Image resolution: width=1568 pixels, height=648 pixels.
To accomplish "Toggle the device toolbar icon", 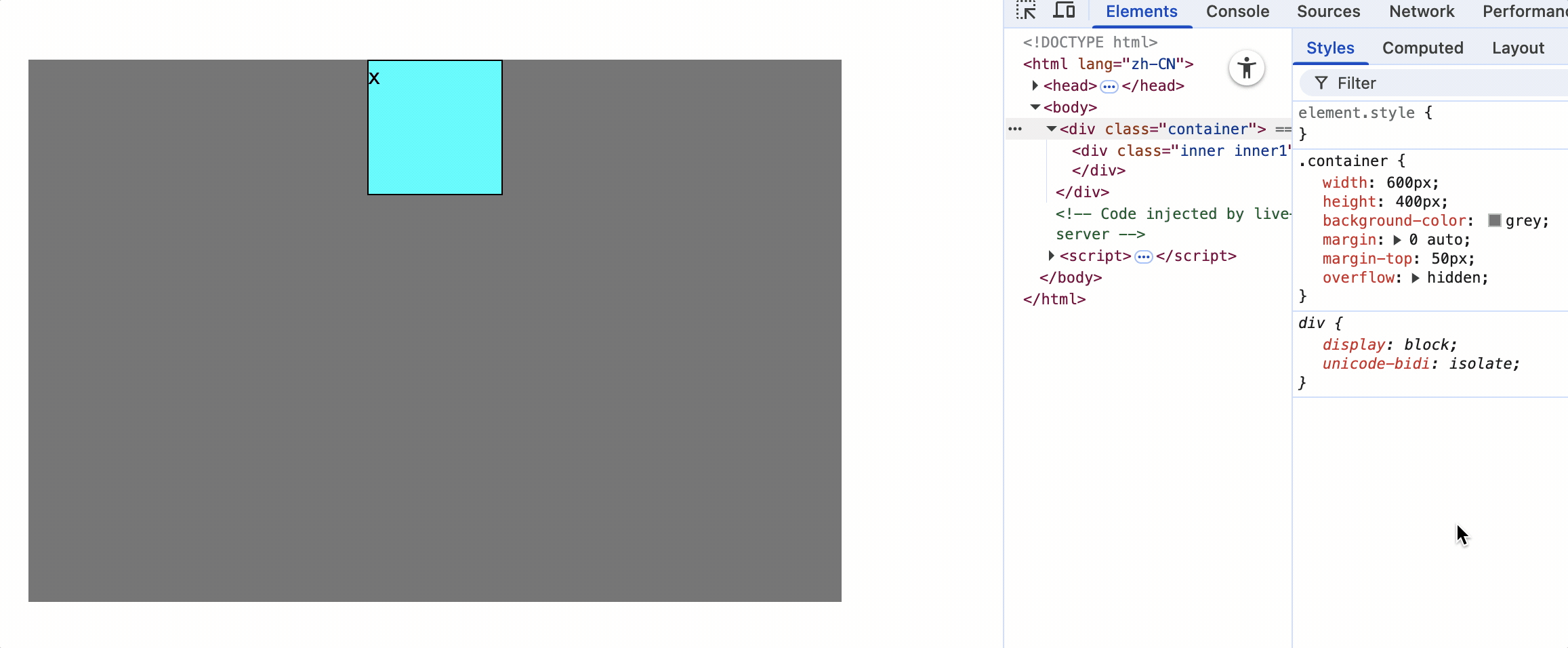I will [x=1064, y=10].
